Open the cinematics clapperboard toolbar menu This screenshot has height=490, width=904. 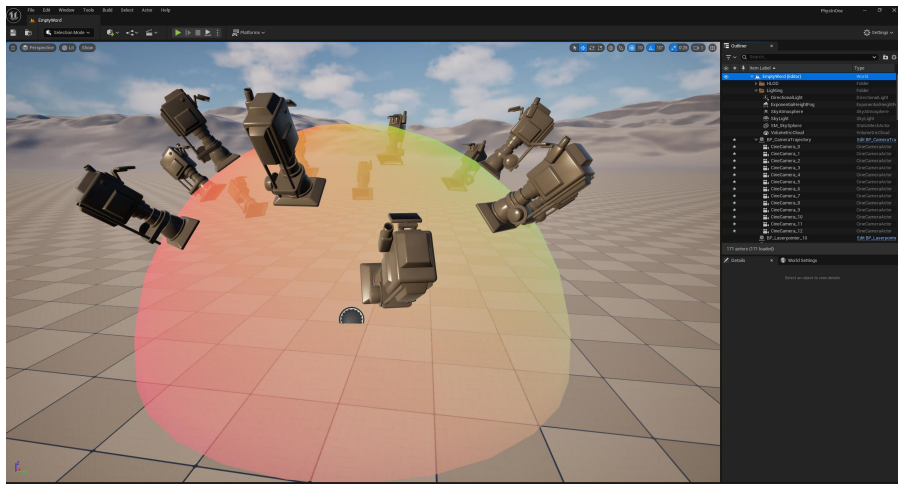152,33
